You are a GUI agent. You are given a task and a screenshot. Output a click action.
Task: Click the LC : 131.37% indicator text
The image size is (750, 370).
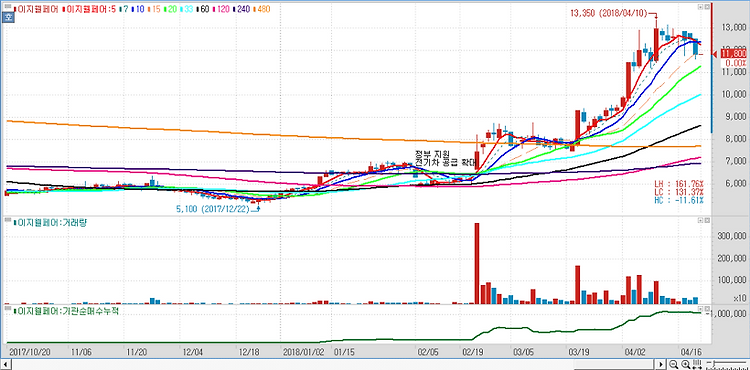point(679,192)
